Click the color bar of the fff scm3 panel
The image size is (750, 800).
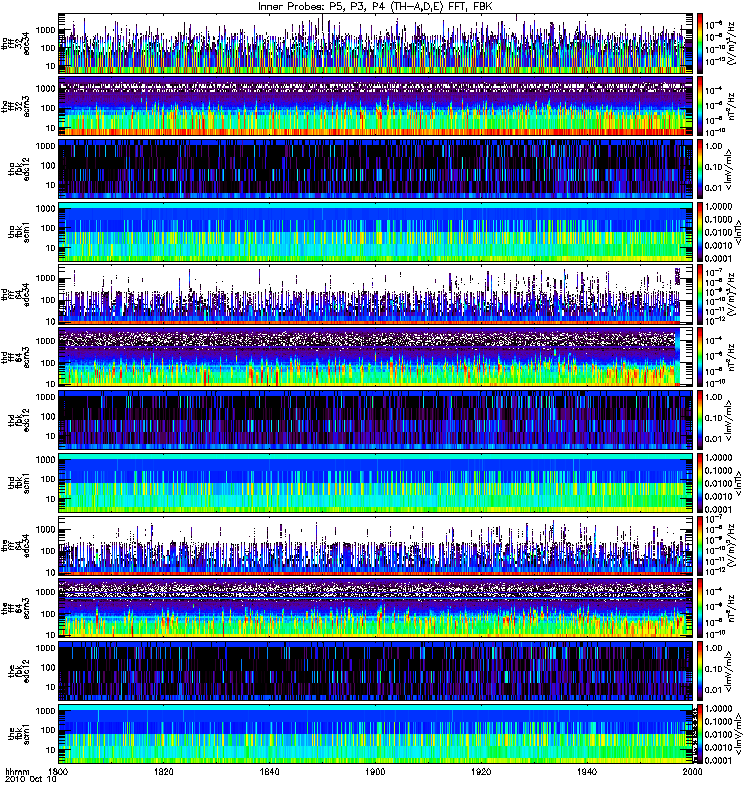tap(699, 608)
